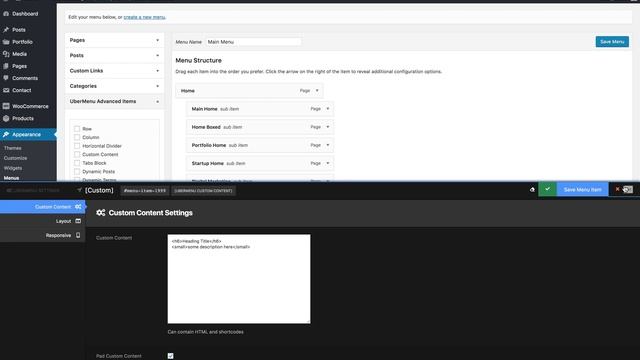This screenshot has height=360, width=640.
Task: Switch to the Layout settings tab
Action: pyautogui.click(x=42, y=221)
